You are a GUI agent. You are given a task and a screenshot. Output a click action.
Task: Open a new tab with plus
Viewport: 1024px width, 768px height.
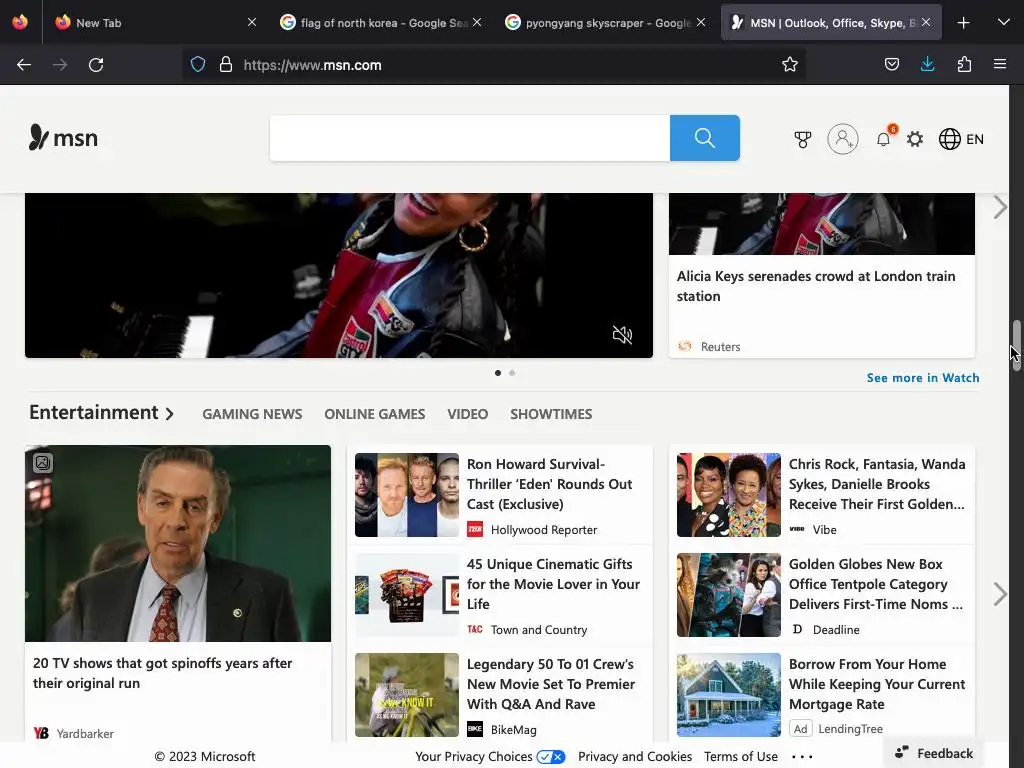pos(963,23)
